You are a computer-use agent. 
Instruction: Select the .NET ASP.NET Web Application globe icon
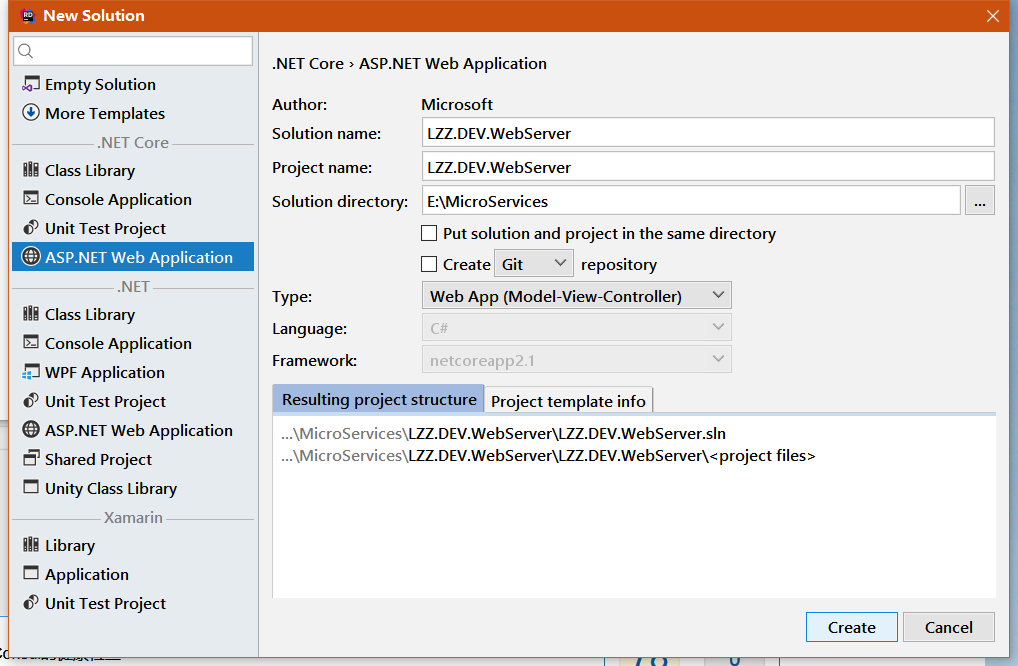(x=31, y=429)
